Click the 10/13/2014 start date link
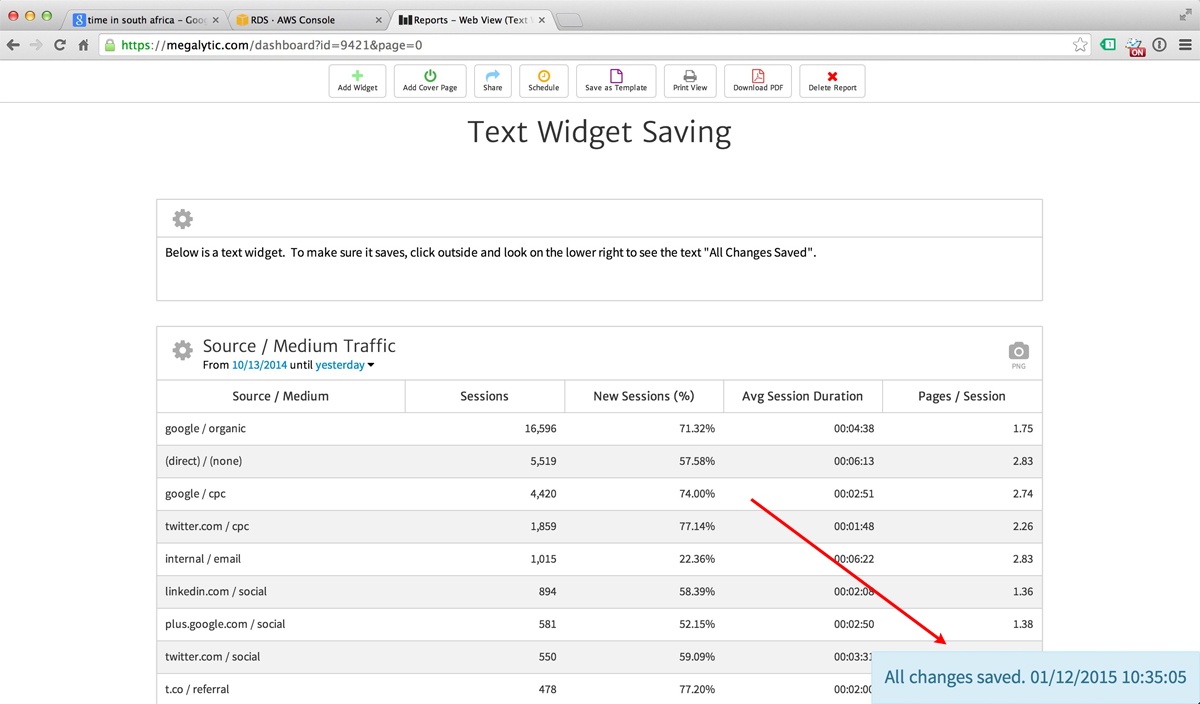 pos(259,365)
